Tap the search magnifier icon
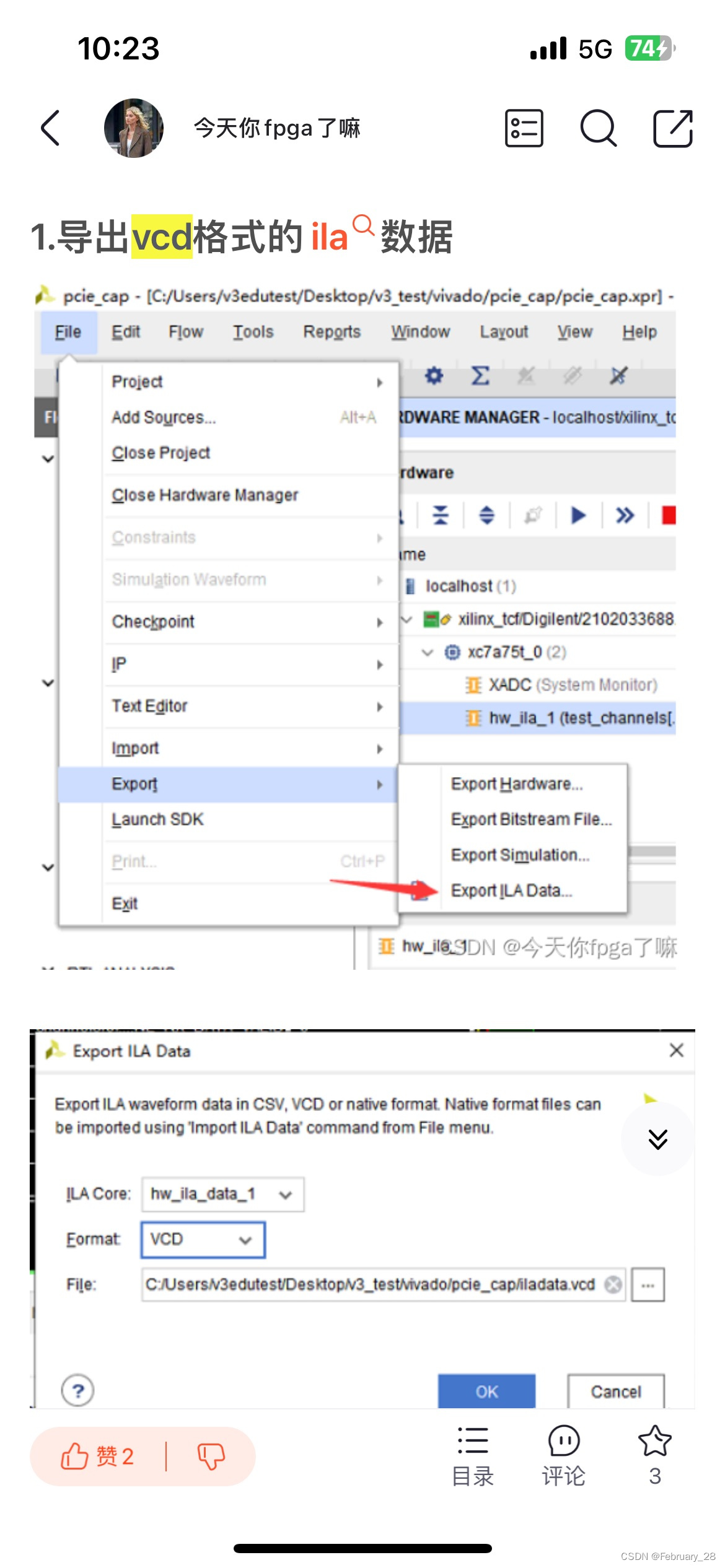 (x=599, y=128)
